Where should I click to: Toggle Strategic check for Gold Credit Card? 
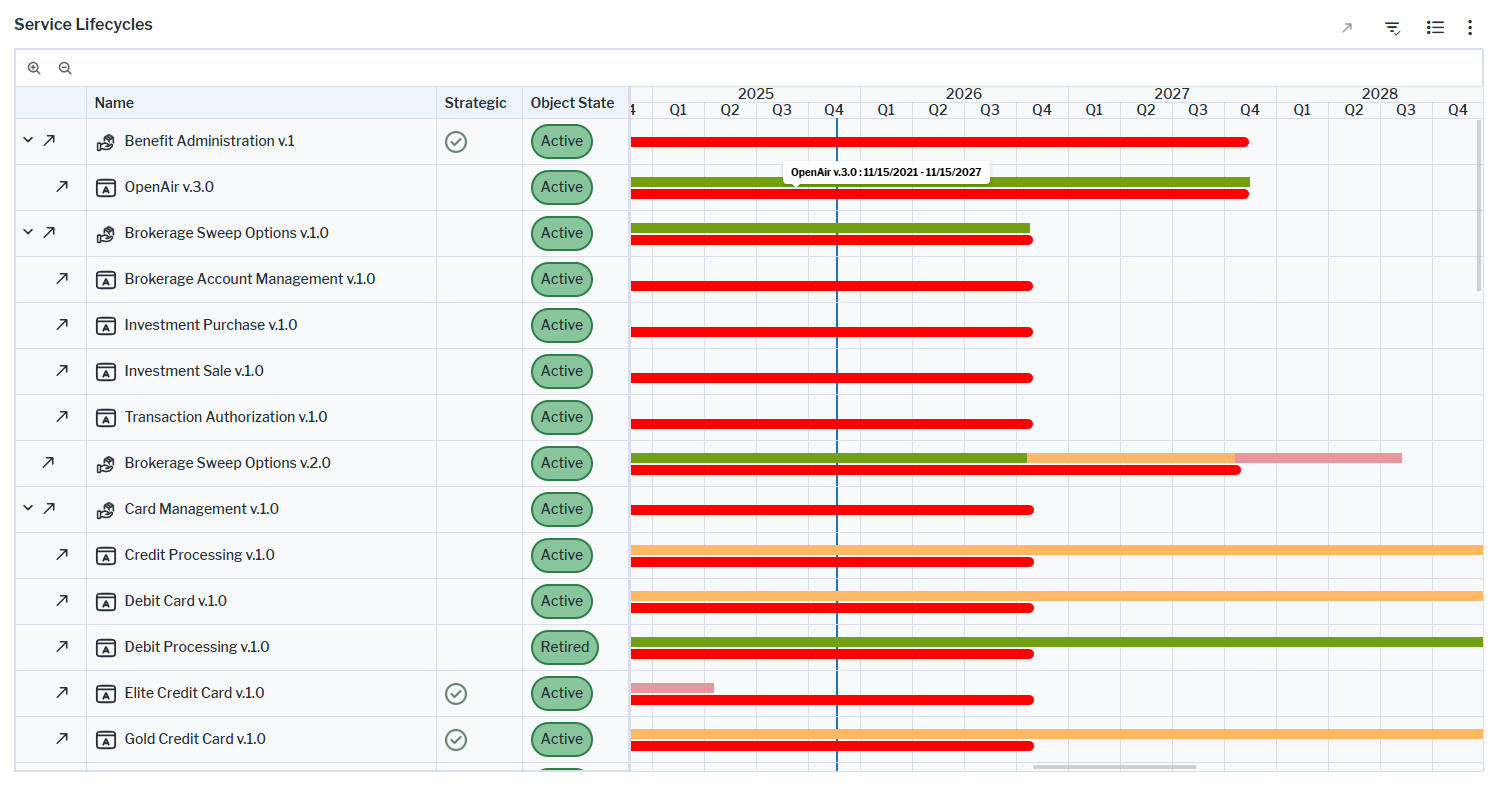click(x=456, y=739)
